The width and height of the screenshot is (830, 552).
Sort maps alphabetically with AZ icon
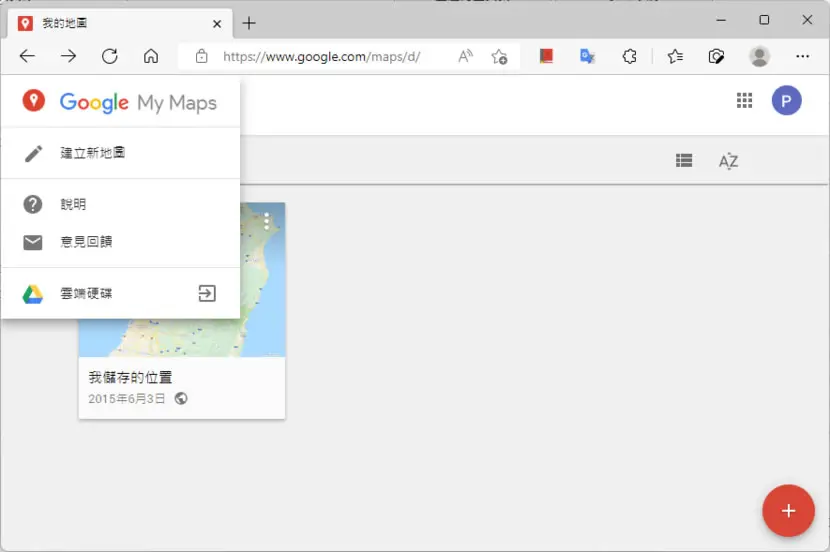728,160
